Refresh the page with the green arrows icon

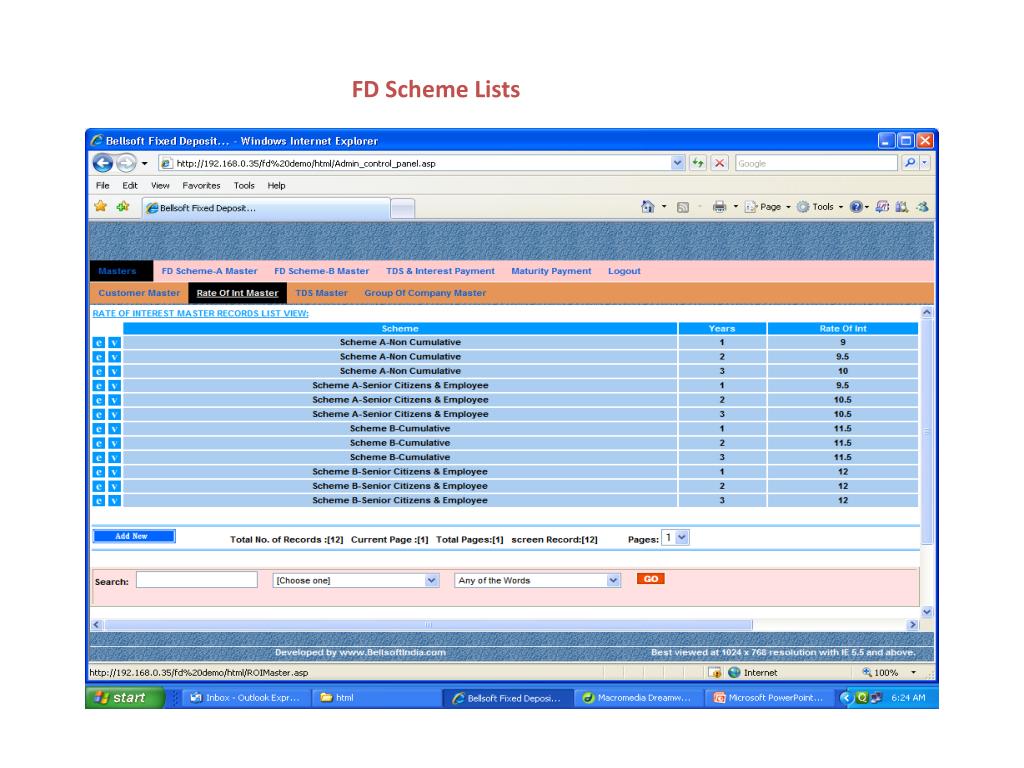coord(699,163)
